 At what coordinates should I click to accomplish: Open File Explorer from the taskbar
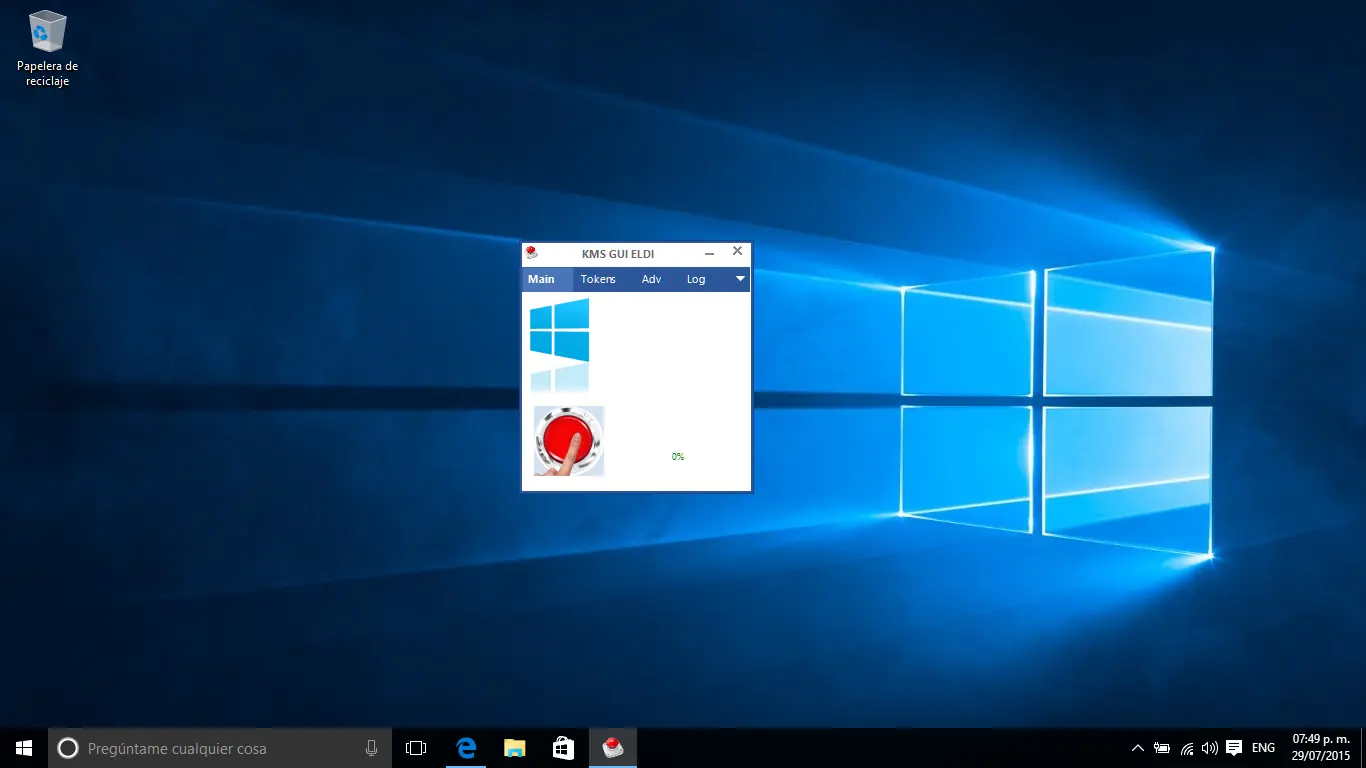click(514, 748)
